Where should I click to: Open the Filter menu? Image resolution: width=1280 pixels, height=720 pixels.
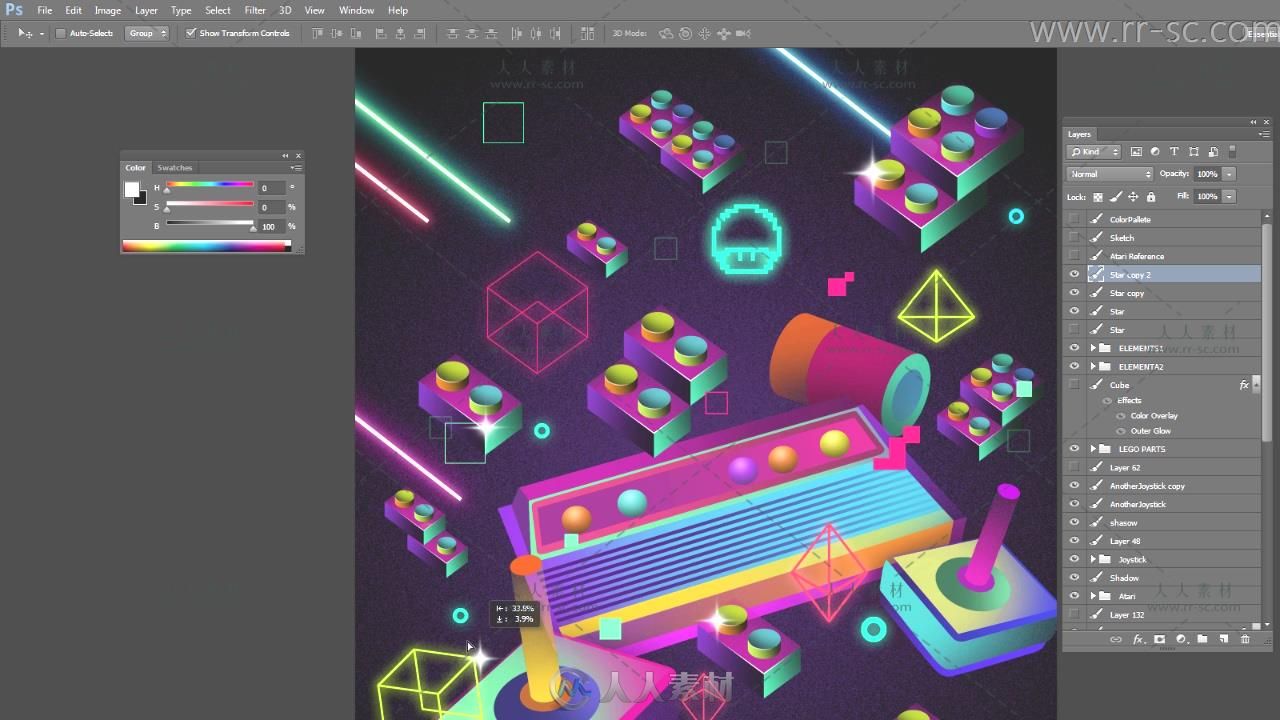pyautogui.click(x=255, y=10)
